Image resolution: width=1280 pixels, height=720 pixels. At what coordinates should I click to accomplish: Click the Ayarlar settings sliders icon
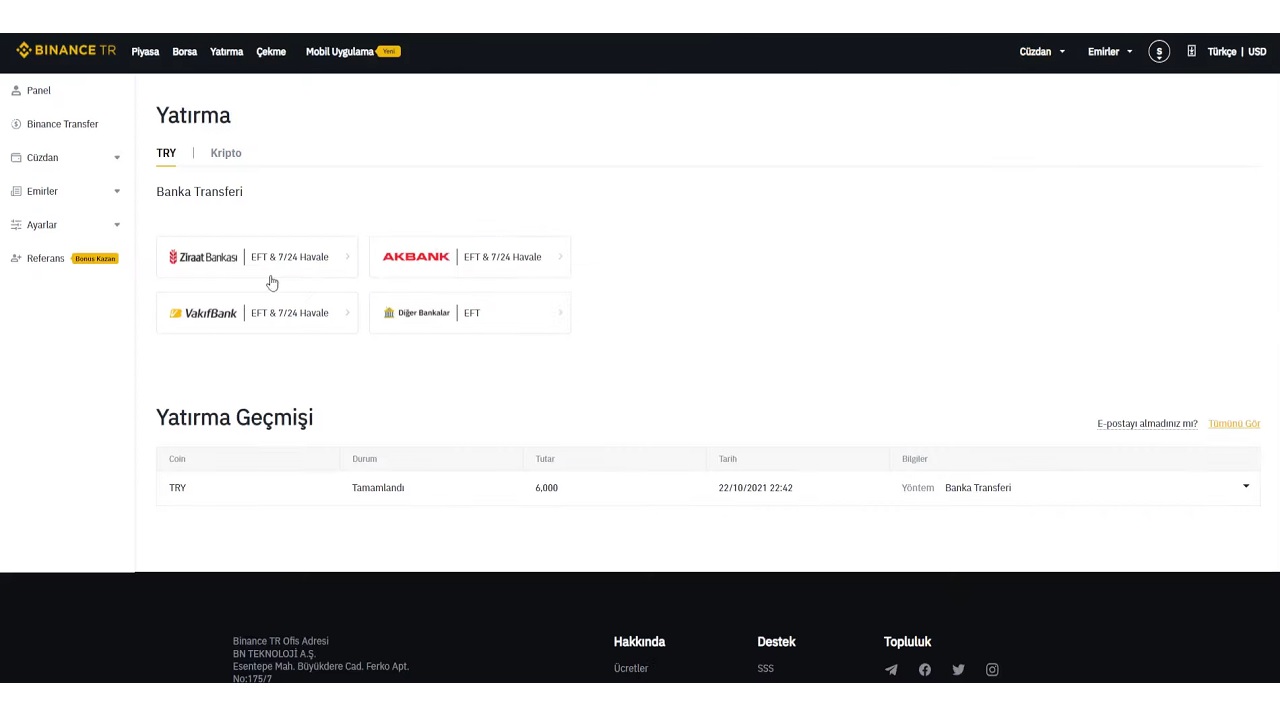click(16, 225)
